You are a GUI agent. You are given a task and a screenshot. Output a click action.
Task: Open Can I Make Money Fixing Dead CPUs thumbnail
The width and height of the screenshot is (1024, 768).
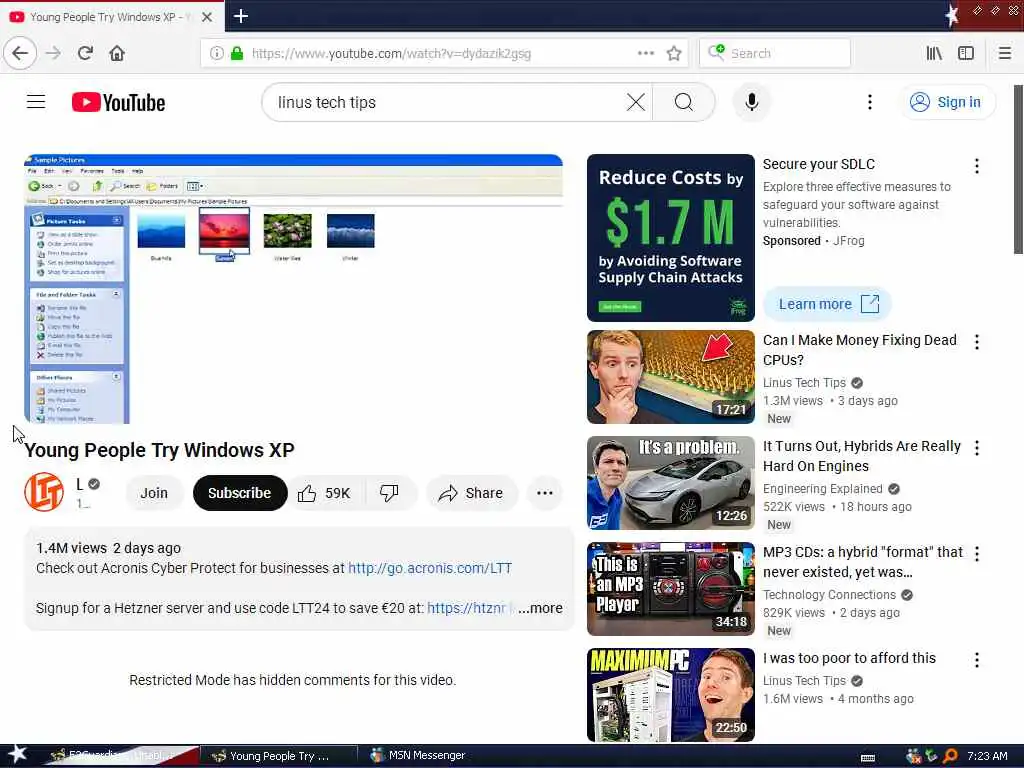coord(671,377)
